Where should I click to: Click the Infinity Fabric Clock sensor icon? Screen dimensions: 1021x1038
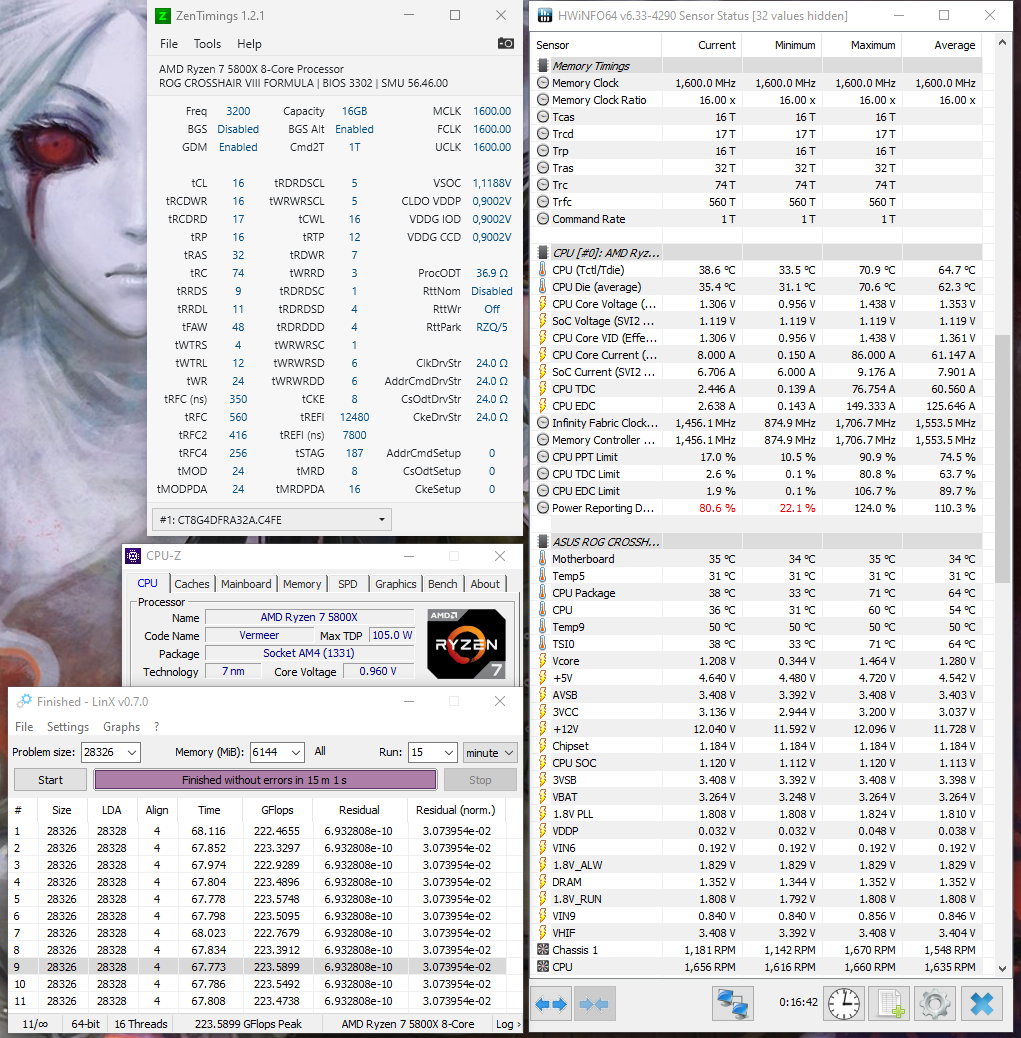pyautogui.click(x=543, y=422)
